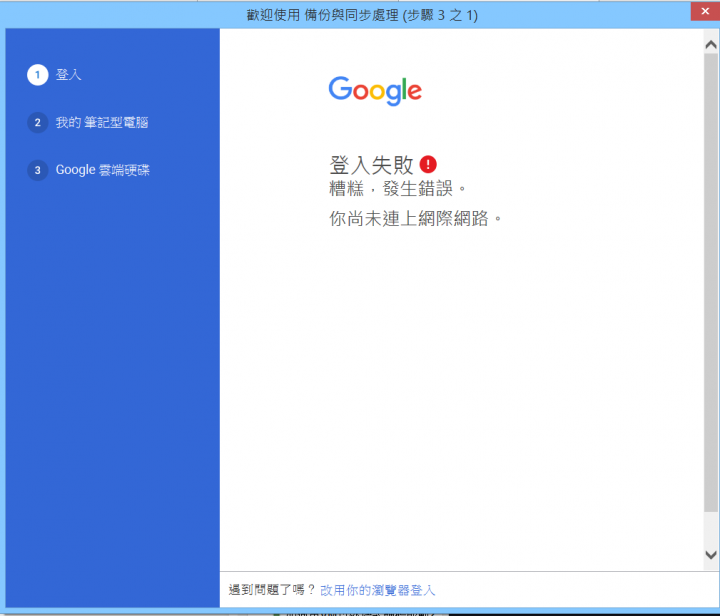
Task: Click the vertical scrollbar thumb
Action: pyautogui.click(x=710, y=282)
